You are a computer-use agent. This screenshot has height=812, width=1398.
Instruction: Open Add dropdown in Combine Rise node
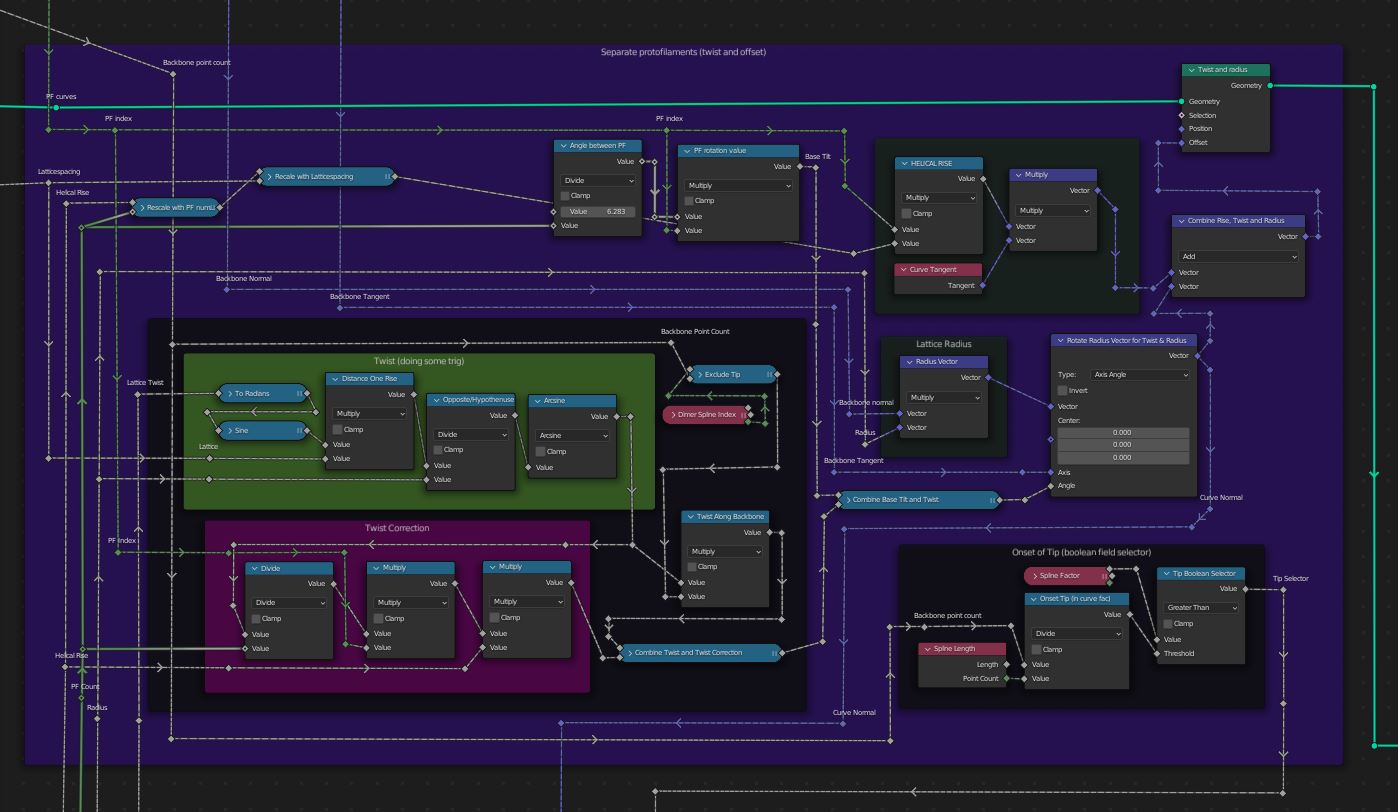pos(1238,256)
